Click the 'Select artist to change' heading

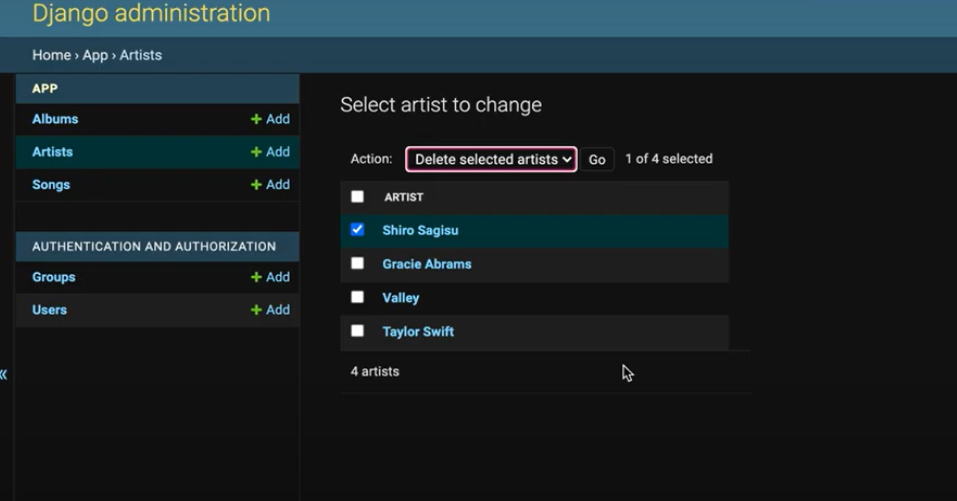[441, 105]
